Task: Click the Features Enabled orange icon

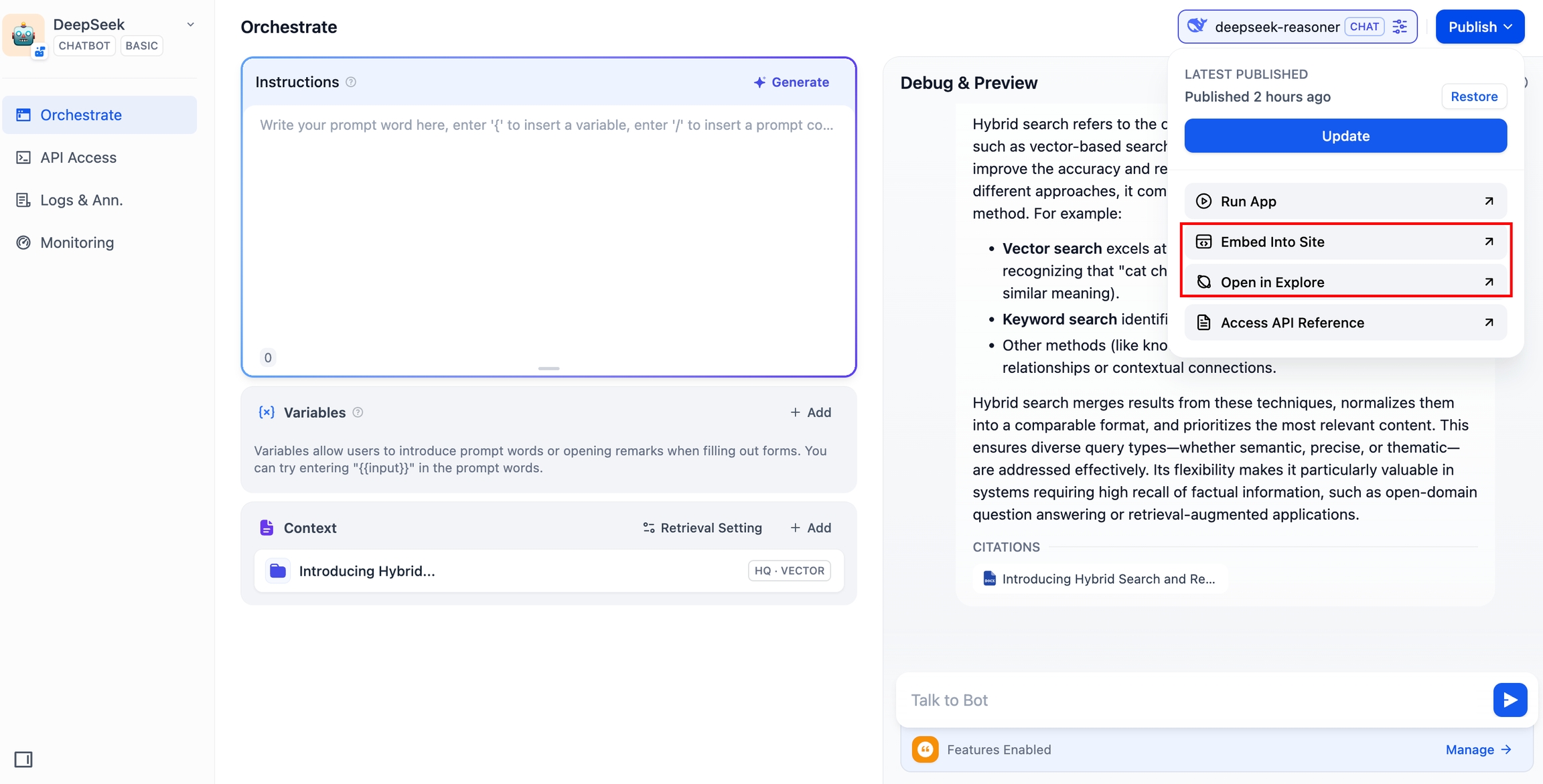Action: point(925,749)
